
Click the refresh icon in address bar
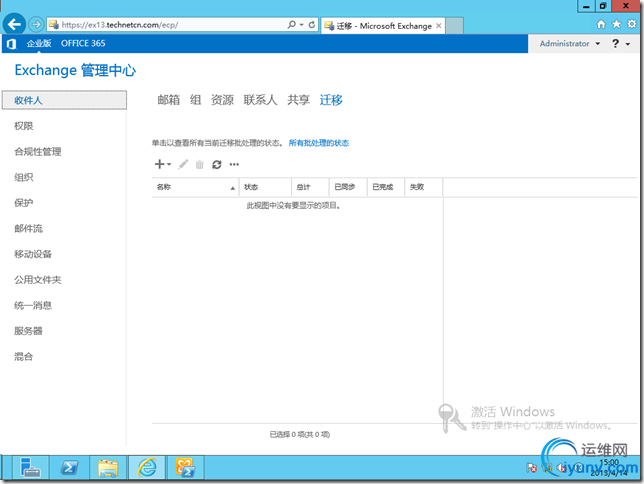(312, 25)
